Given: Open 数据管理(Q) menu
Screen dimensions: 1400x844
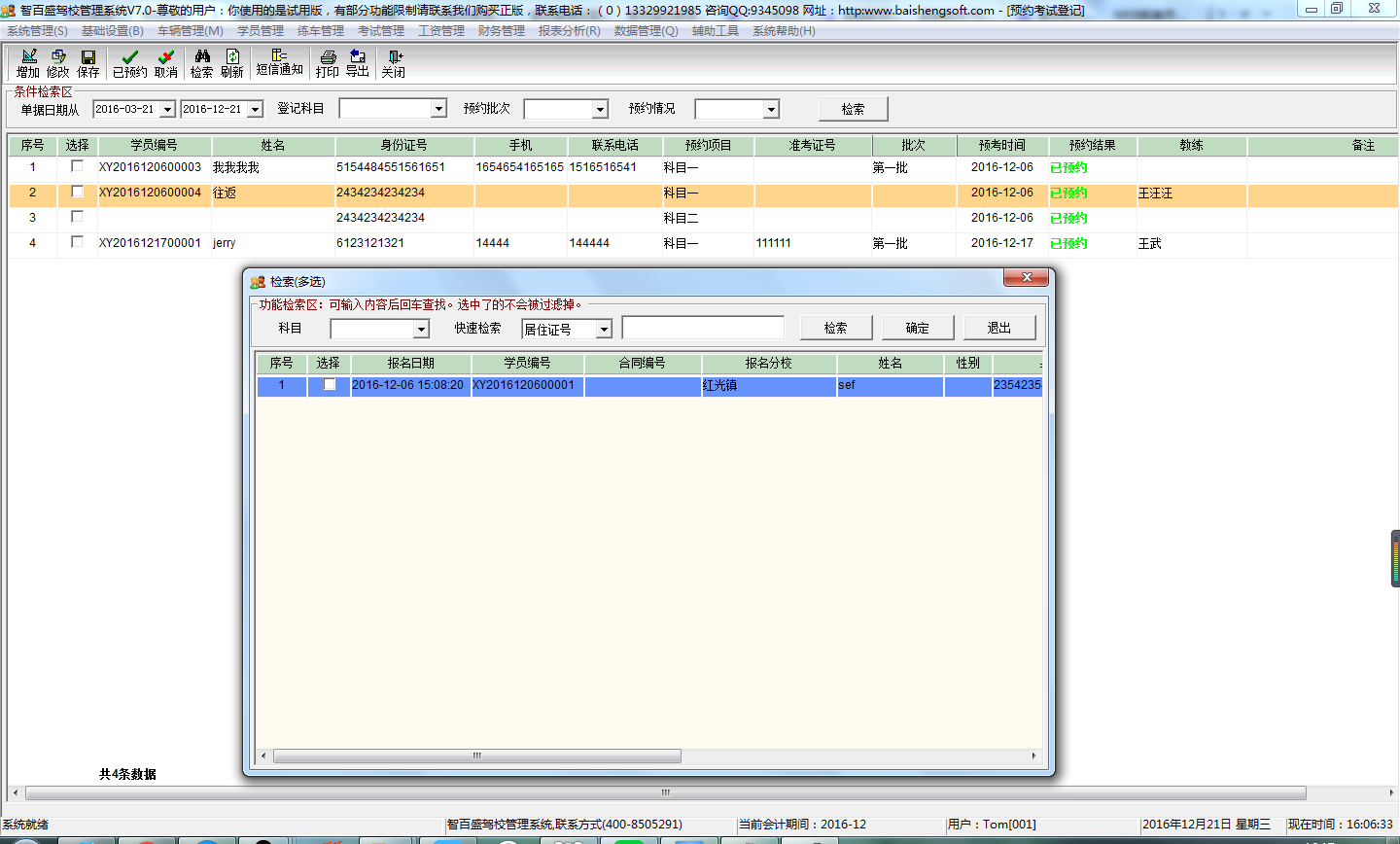Looking at the screenshot, I should 647,31.
